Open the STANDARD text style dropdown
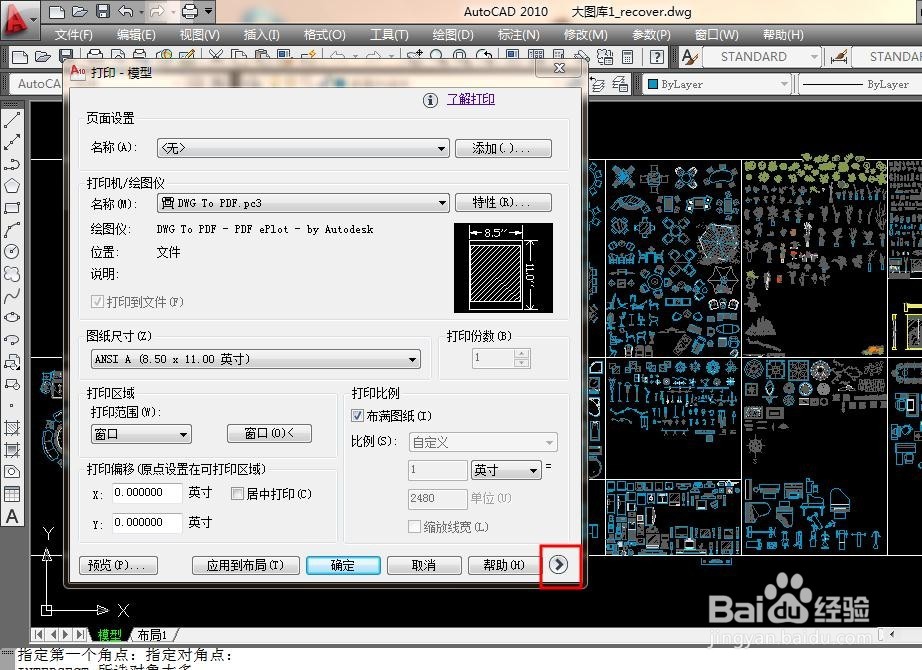Image resolution: width=922 pixels, height=670 pixels. pos(762,56)
